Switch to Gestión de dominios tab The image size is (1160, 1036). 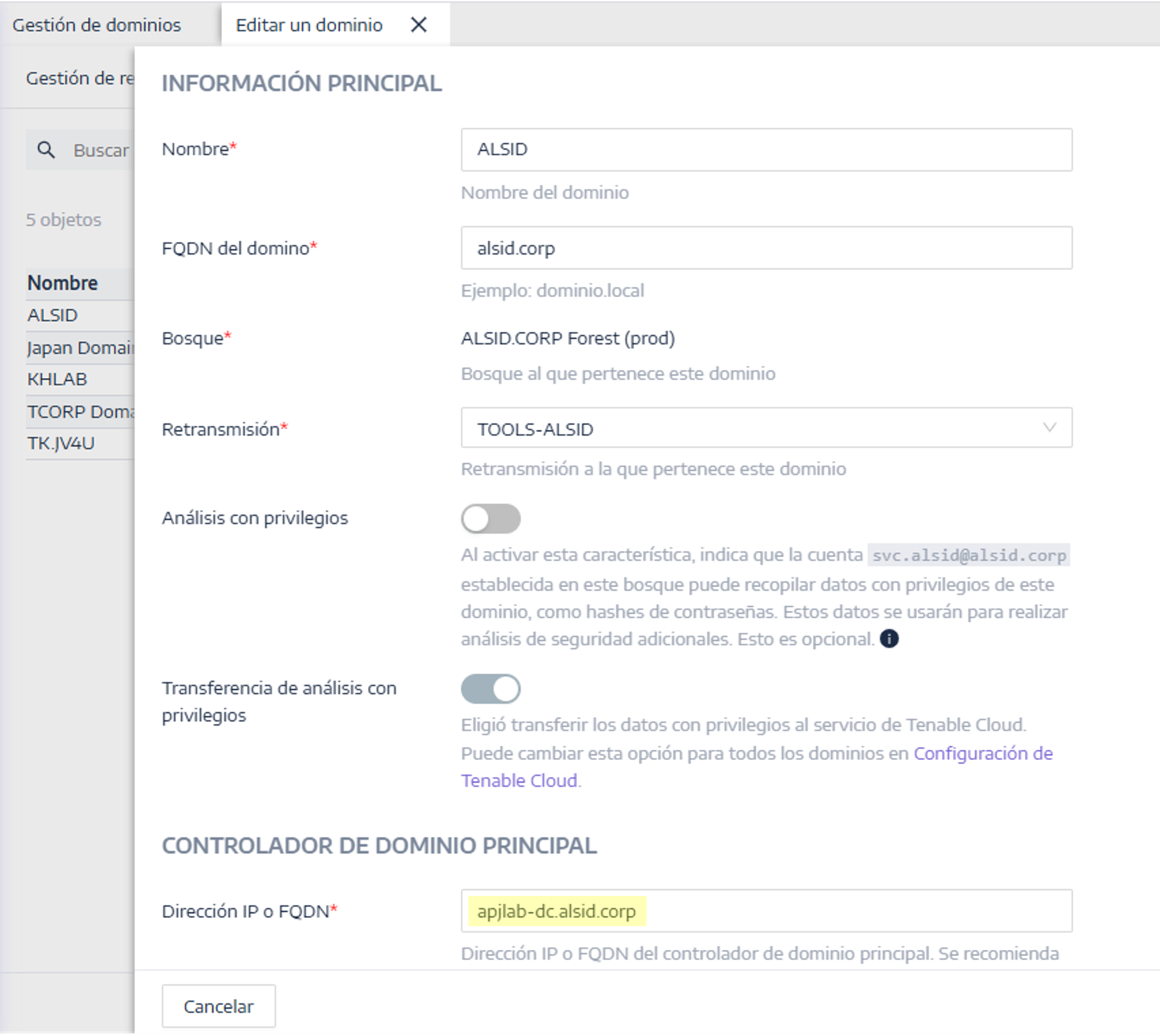[x=97, y=25]
